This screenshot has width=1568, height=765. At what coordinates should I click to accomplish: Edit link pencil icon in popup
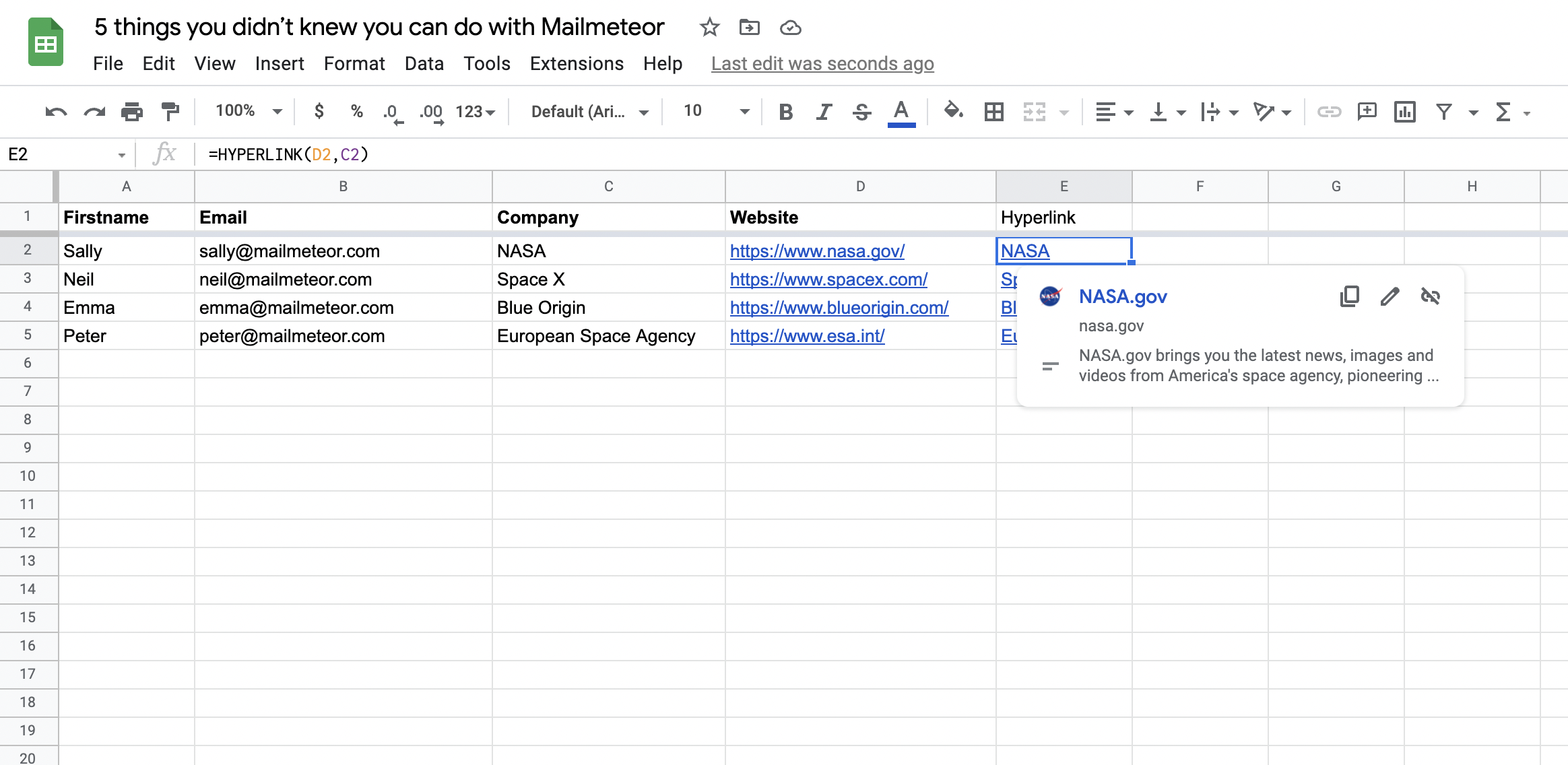pos(1390,296)
